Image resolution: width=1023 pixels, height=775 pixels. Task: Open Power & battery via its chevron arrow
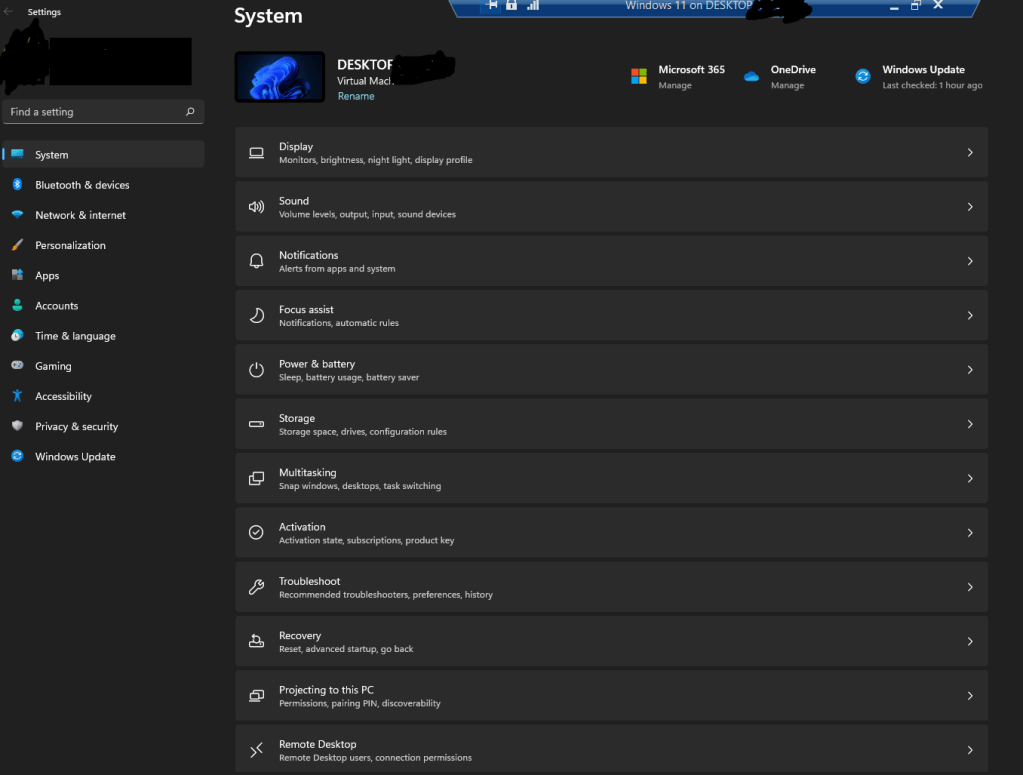click(969, 370)
